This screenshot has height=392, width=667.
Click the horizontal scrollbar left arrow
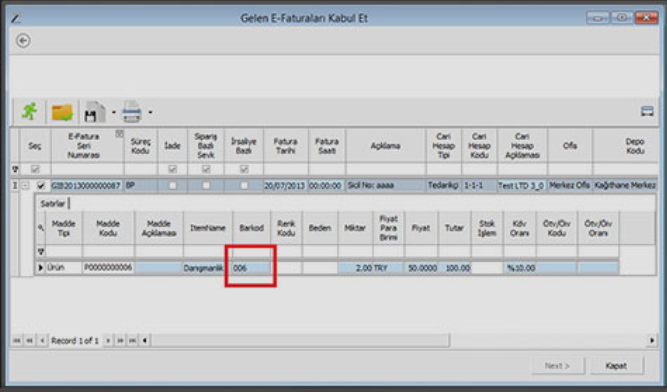[145, 341]
